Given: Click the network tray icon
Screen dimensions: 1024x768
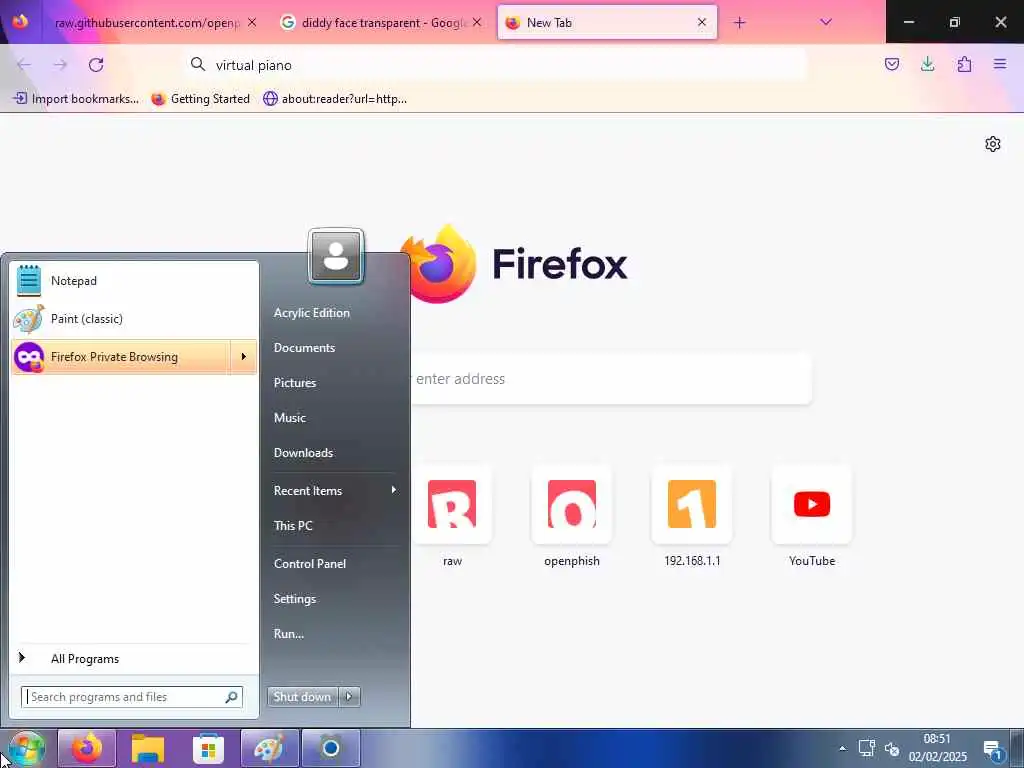Looking at the screenshot, I should (x=867, y=748).
